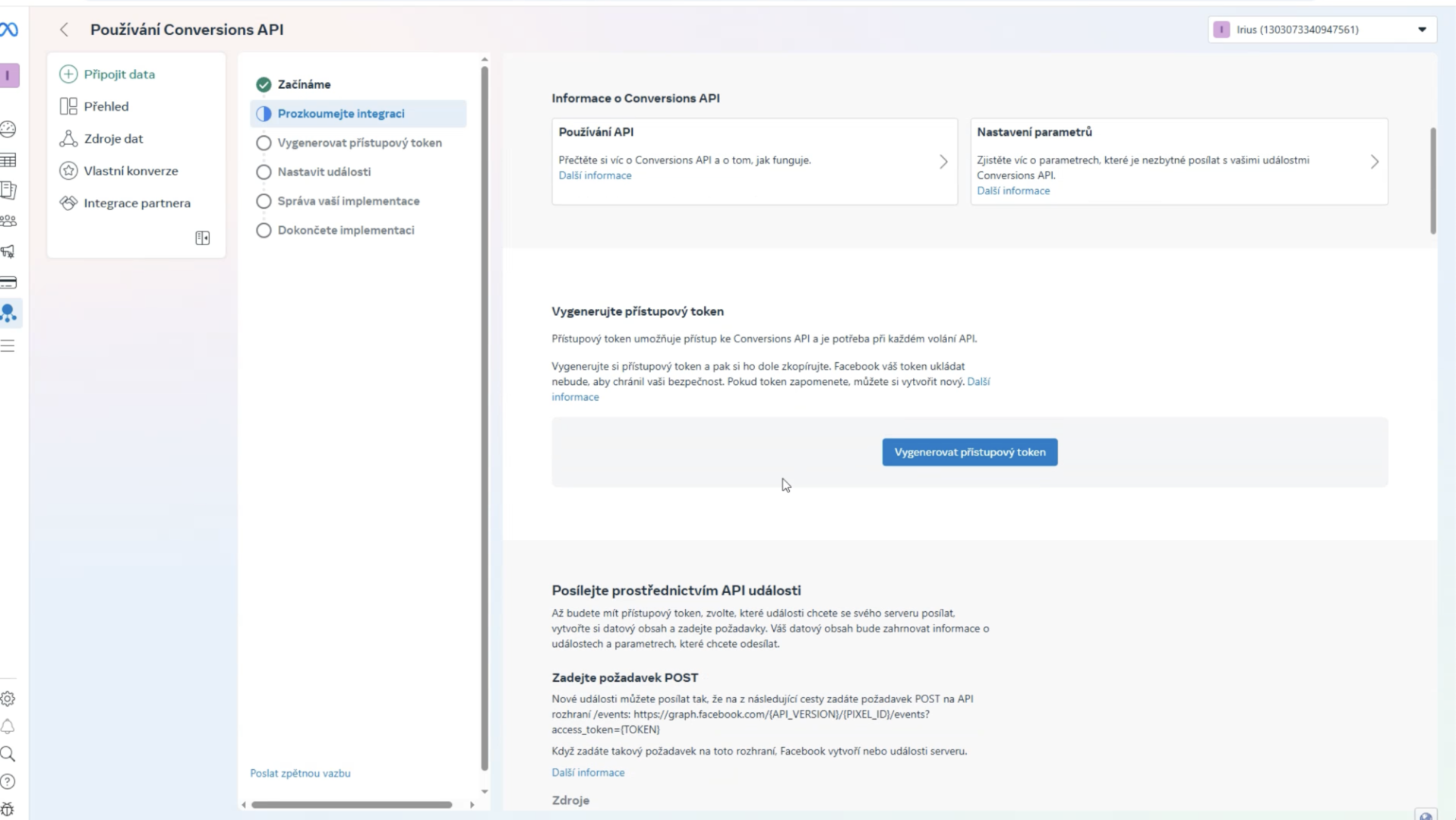Click the Používání Conversions API page title

(x=187, y=30)
